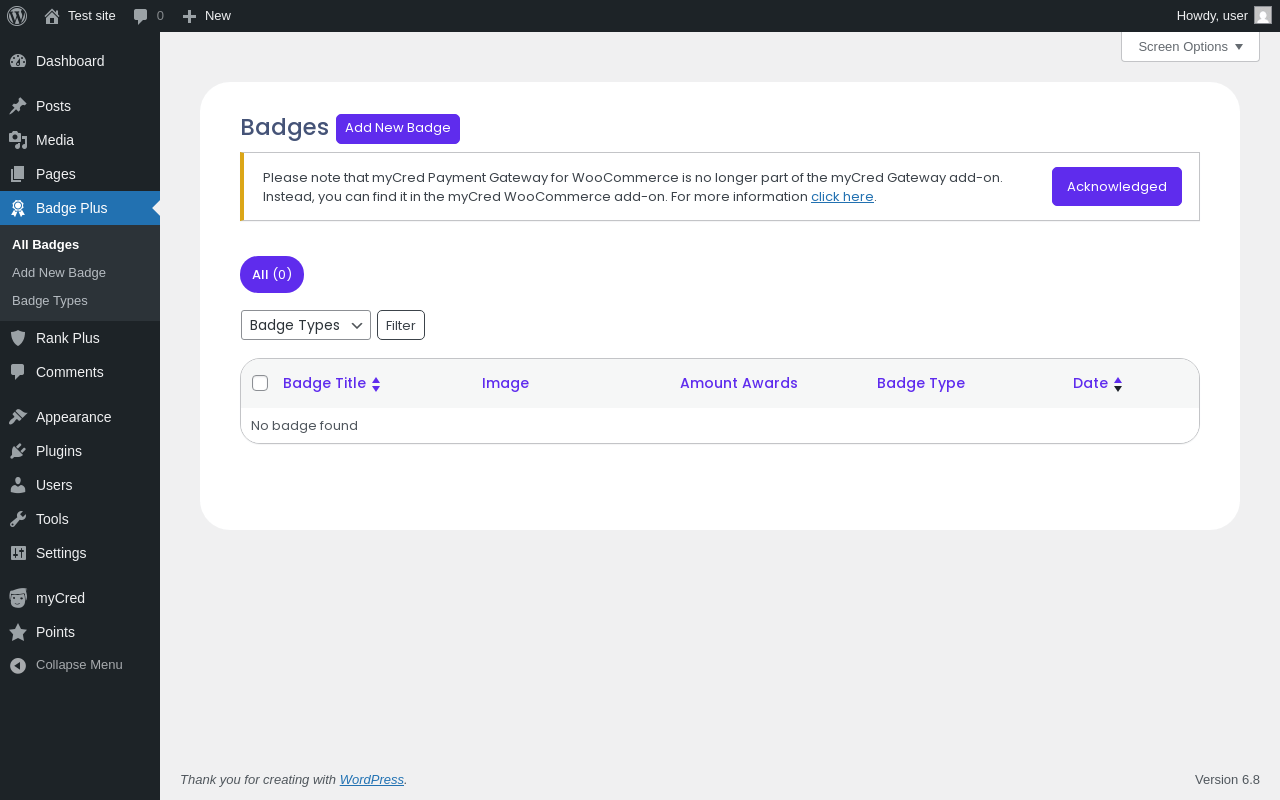
Task: Open the Rank Plus menu label
Action: coord(68,338)
